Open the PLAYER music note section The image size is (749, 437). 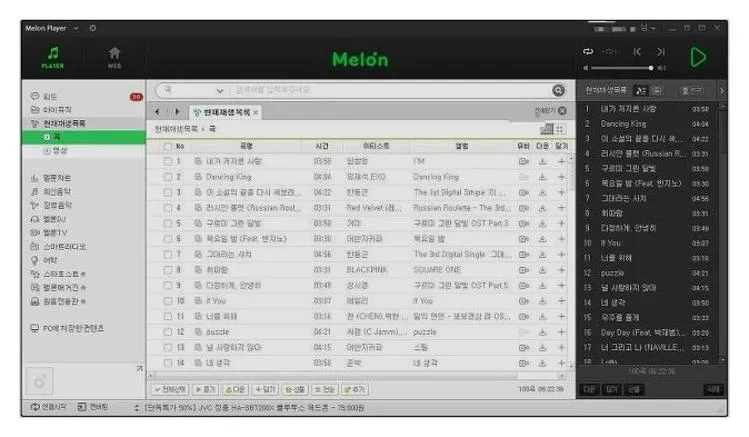pos(53,58)
